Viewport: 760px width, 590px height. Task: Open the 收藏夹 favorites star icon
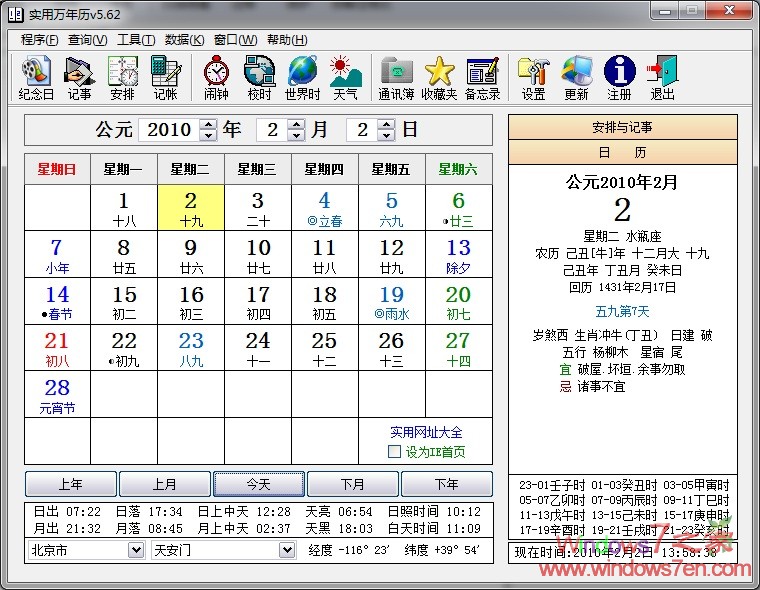click(439, 77)
